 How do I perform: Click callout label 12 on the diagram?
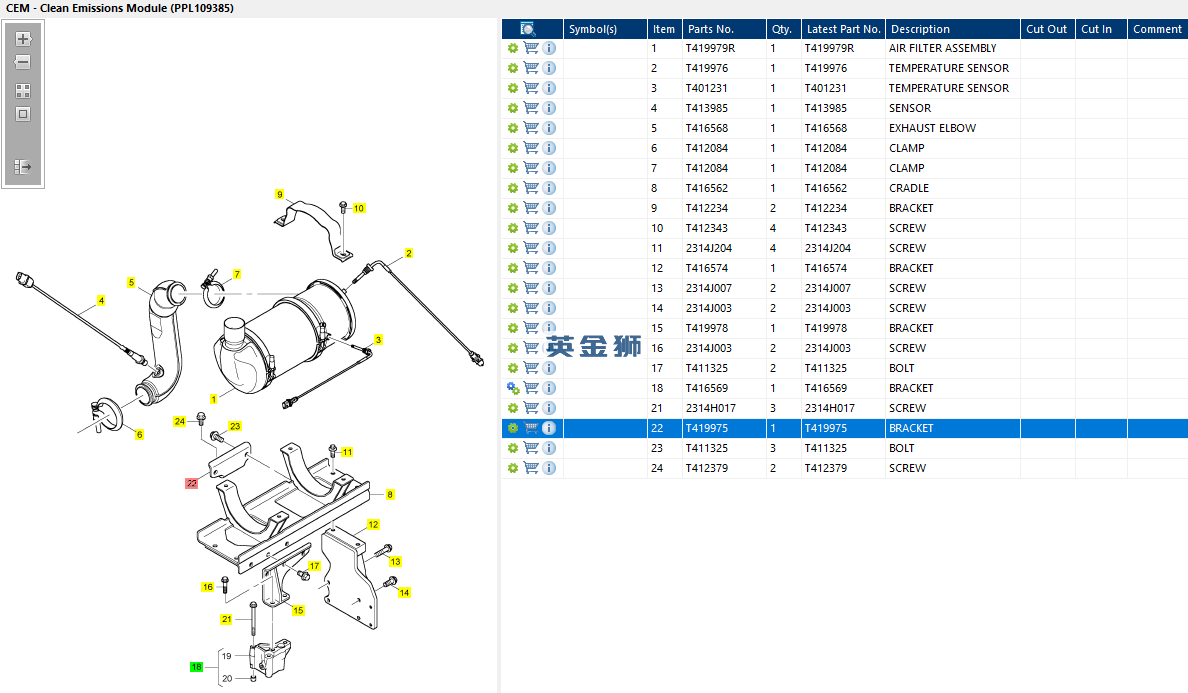[373, 524]
